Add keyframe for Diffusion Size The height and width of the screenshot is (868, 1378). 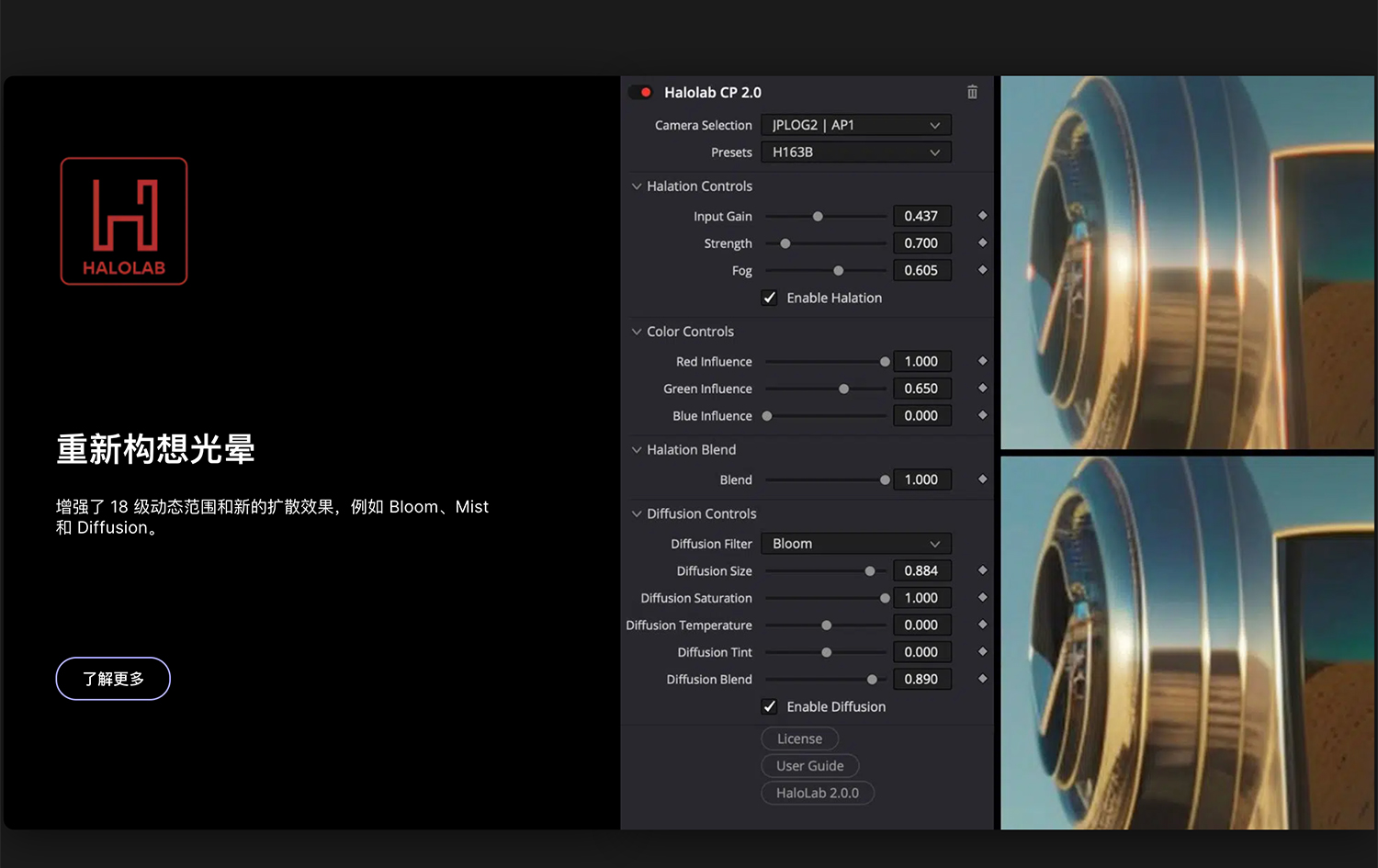click(x=982, y=570)
